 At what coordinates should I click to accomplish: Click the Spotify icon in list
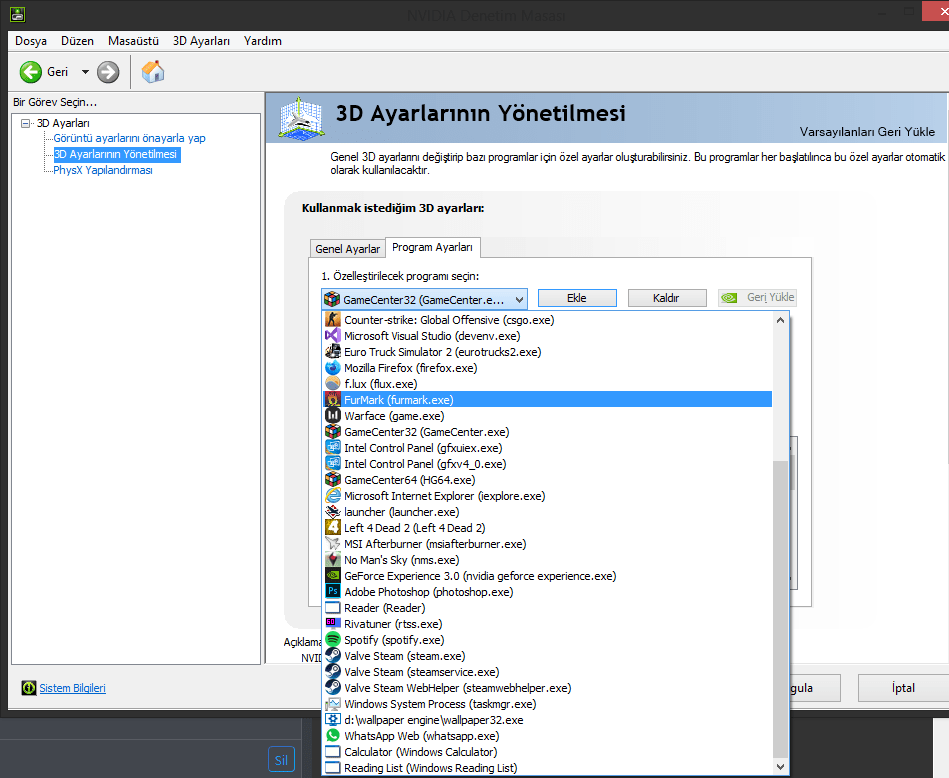332,640
